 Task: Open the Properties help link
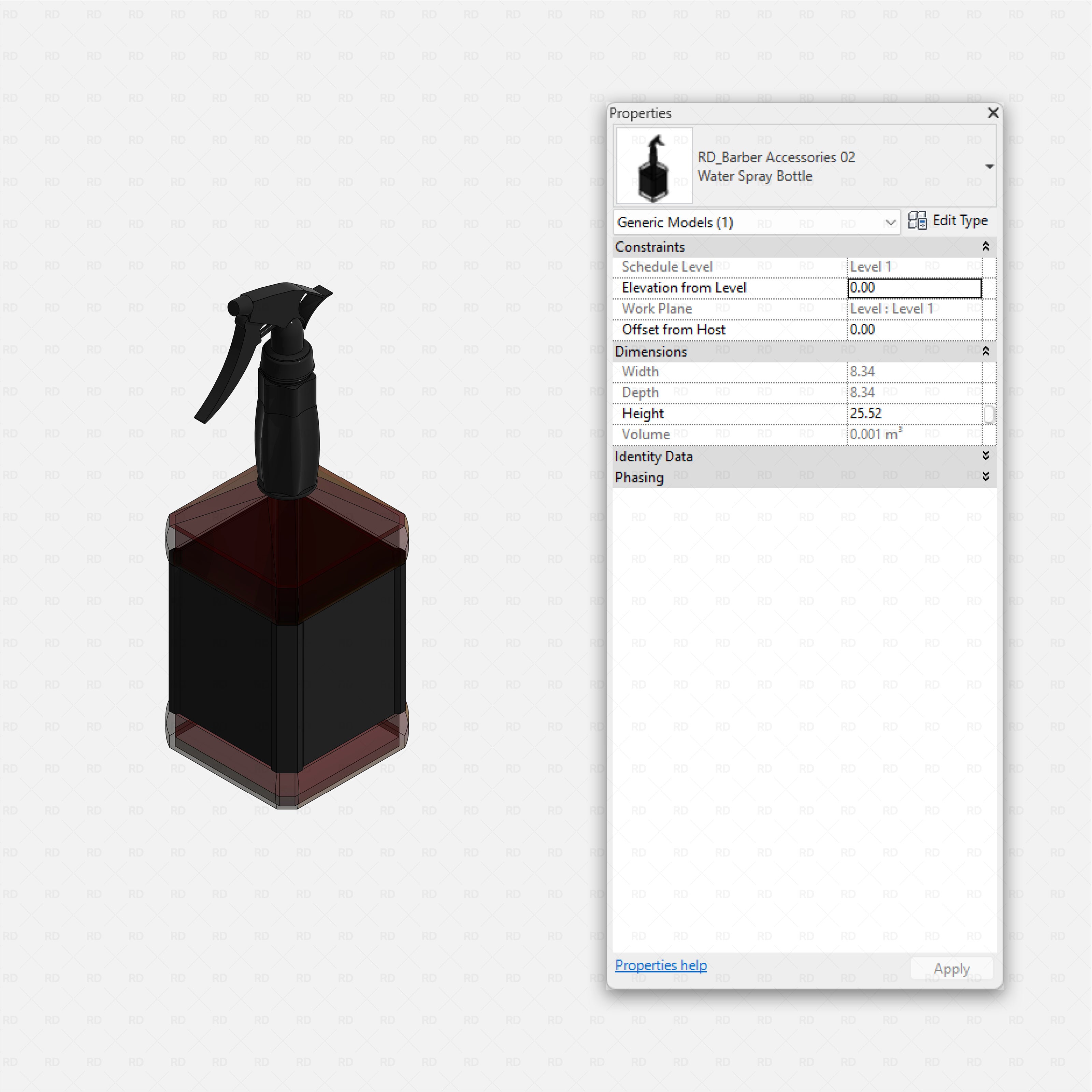coord(661,965)
